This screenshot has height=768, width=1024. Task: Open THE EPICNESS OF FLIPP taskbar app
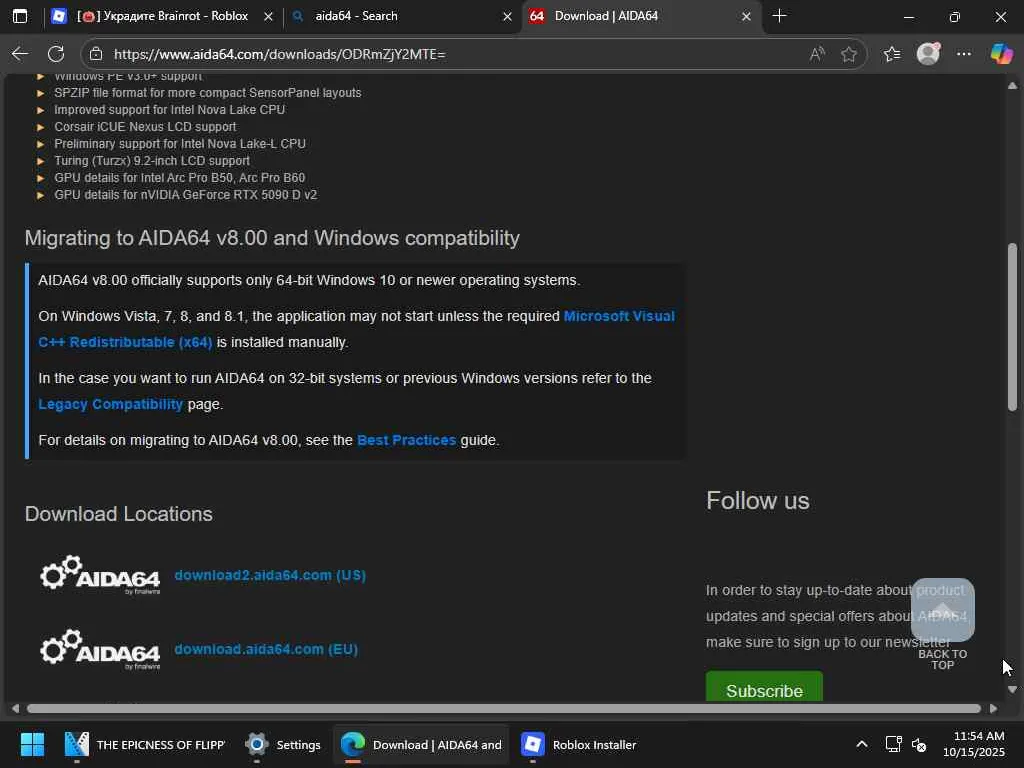click(x=145, y=744)
